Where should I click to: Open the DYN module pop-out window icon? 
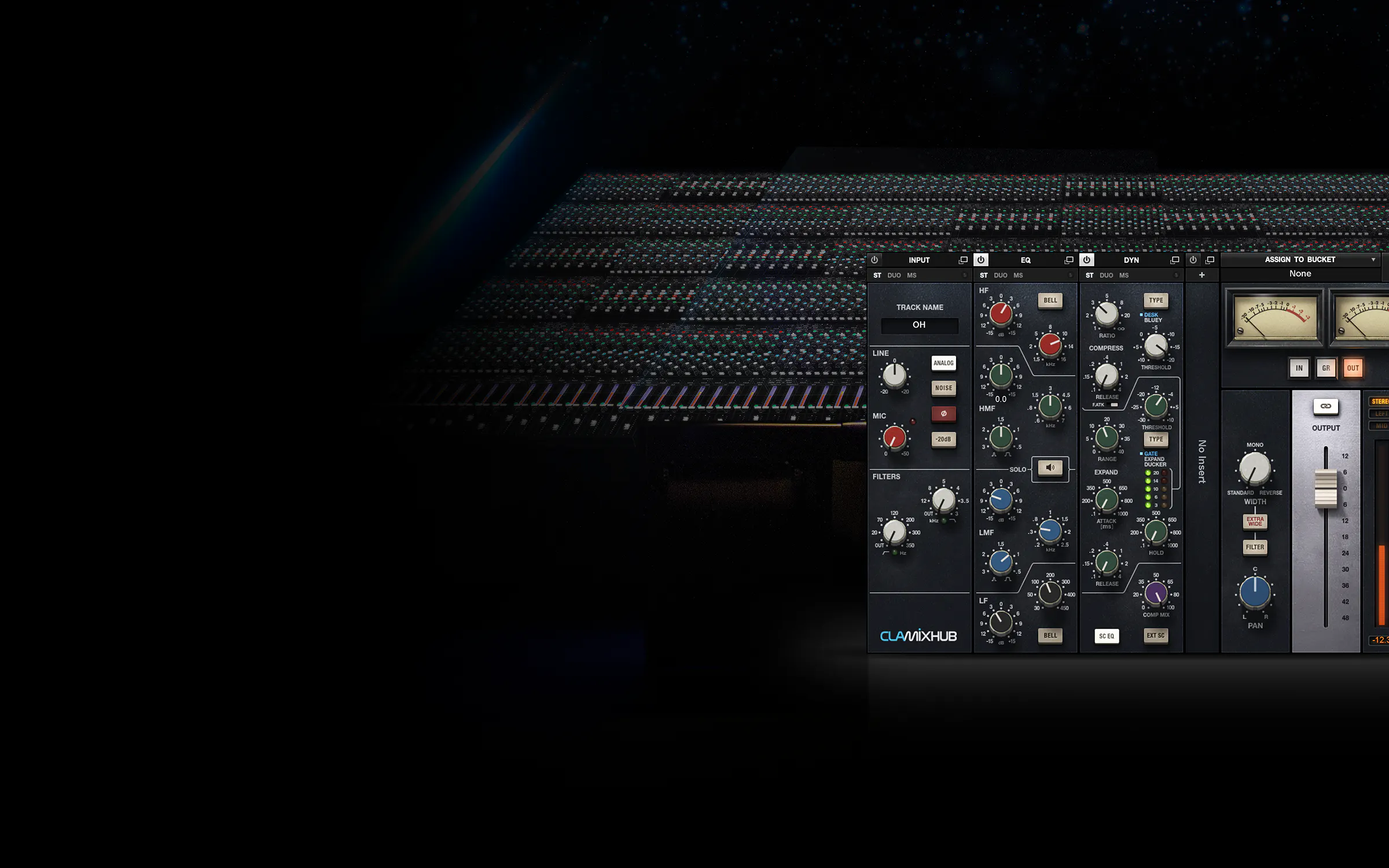point(1175,260)
